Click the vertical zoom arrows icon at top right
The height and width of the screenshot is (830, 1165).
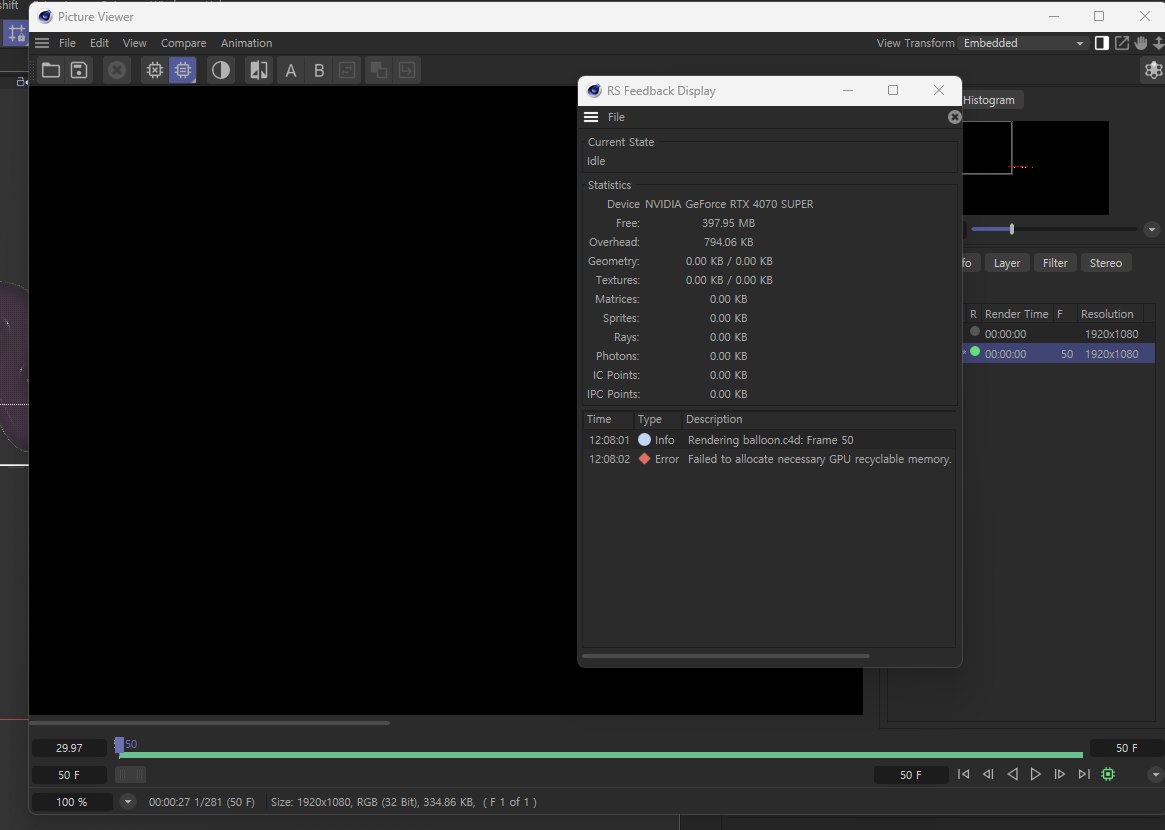click(x=1158, y=43)
